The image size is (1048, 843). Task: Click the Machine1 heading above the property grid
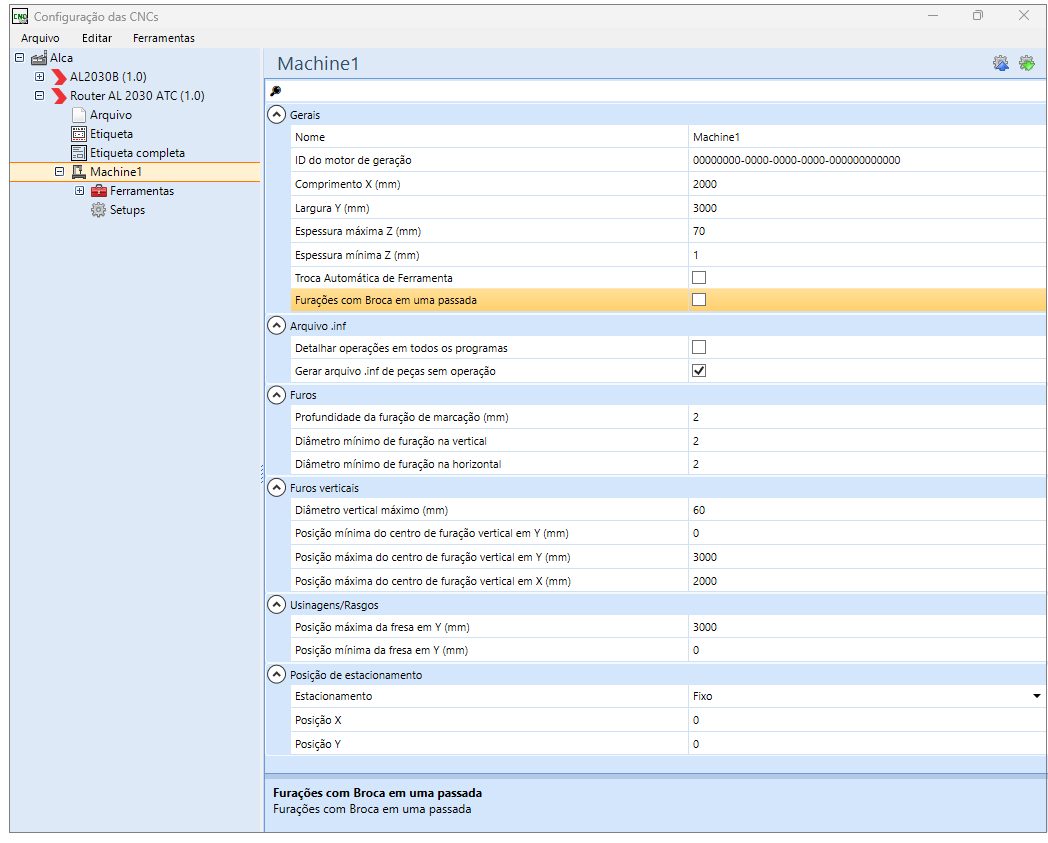(x=318, y=64)
